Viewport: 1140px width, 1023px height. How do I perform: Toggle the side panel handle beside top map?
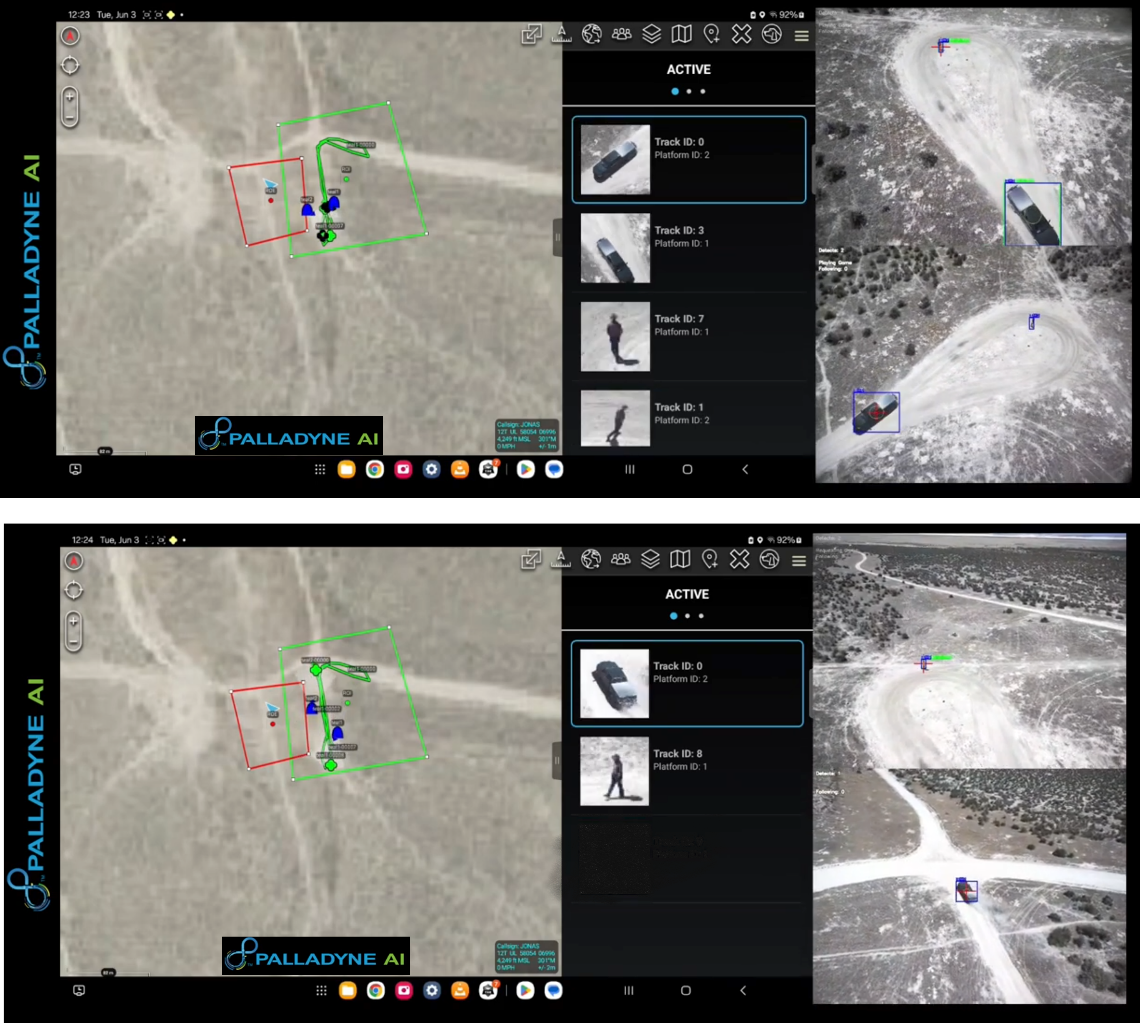pos(557,237)
